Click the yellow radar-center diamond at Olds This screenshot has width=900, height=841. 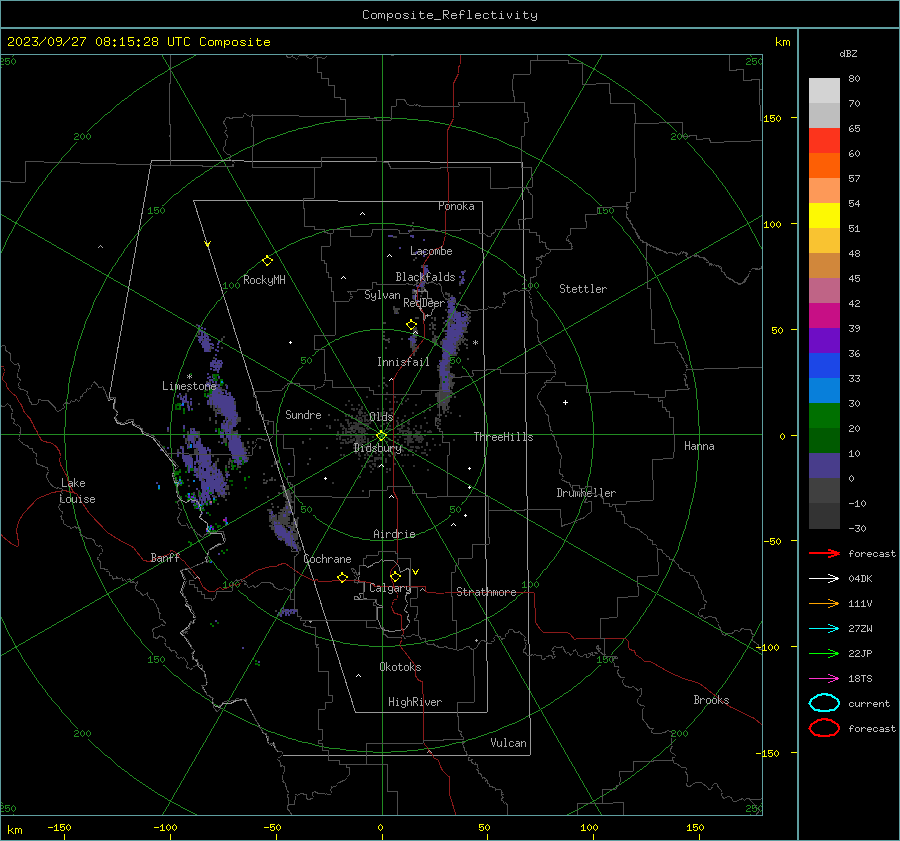(381, 436)
